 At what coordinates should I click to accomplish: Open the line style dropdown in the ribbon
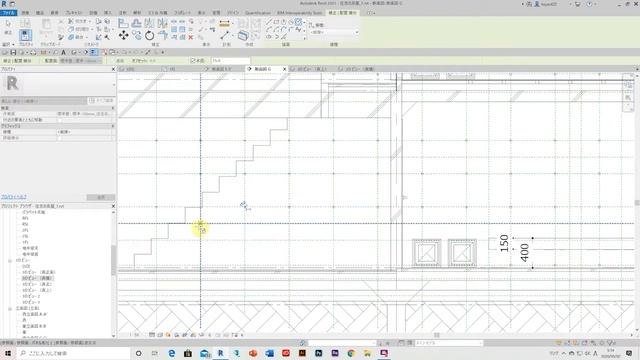coord(334,32)
